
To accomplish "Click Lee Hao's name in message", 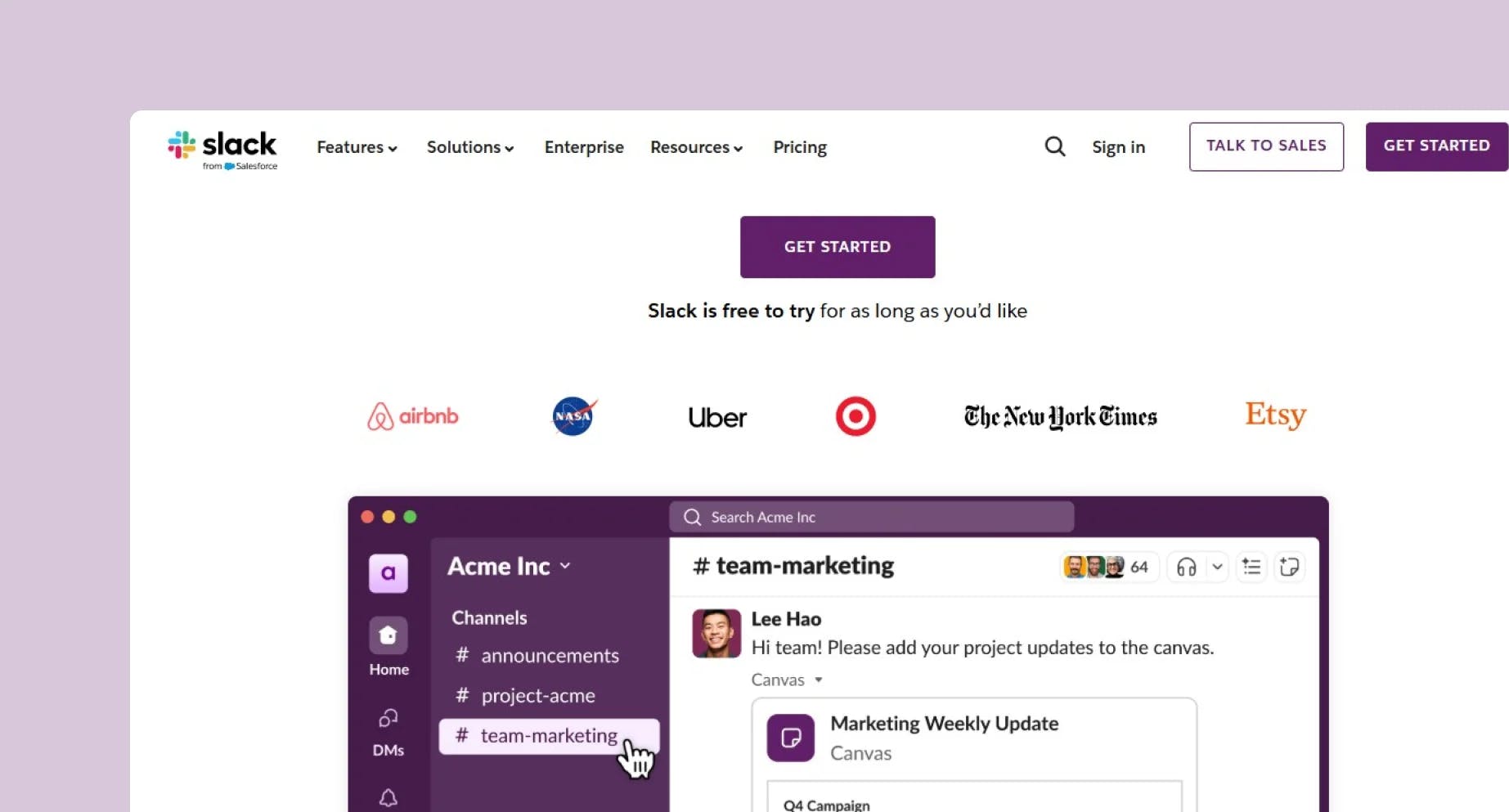I will (x=786, y=619).
